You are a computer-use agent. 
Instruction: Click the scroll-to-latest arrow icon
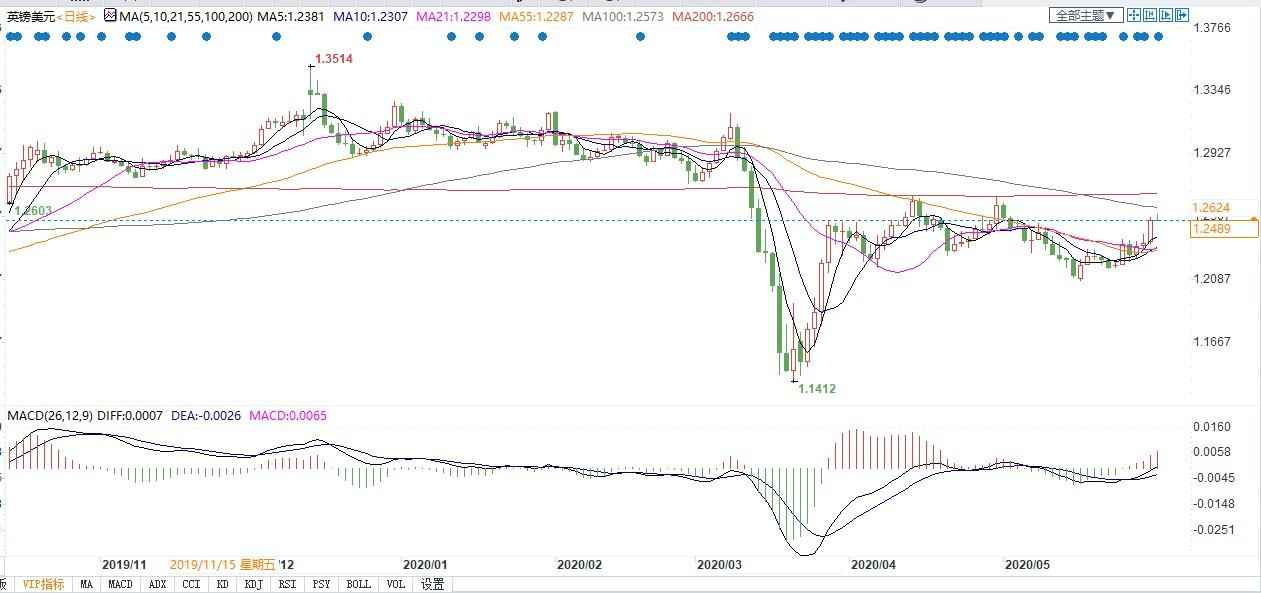(x=1182, y=15)
